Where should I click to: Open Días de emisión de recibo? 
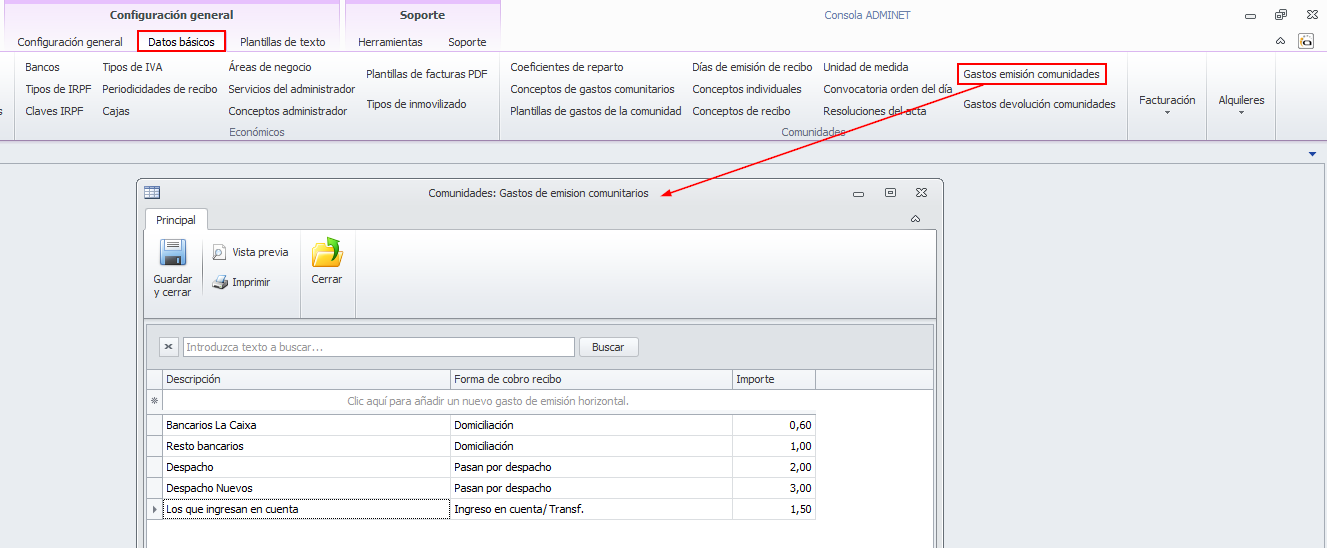(x=752, y=67)
